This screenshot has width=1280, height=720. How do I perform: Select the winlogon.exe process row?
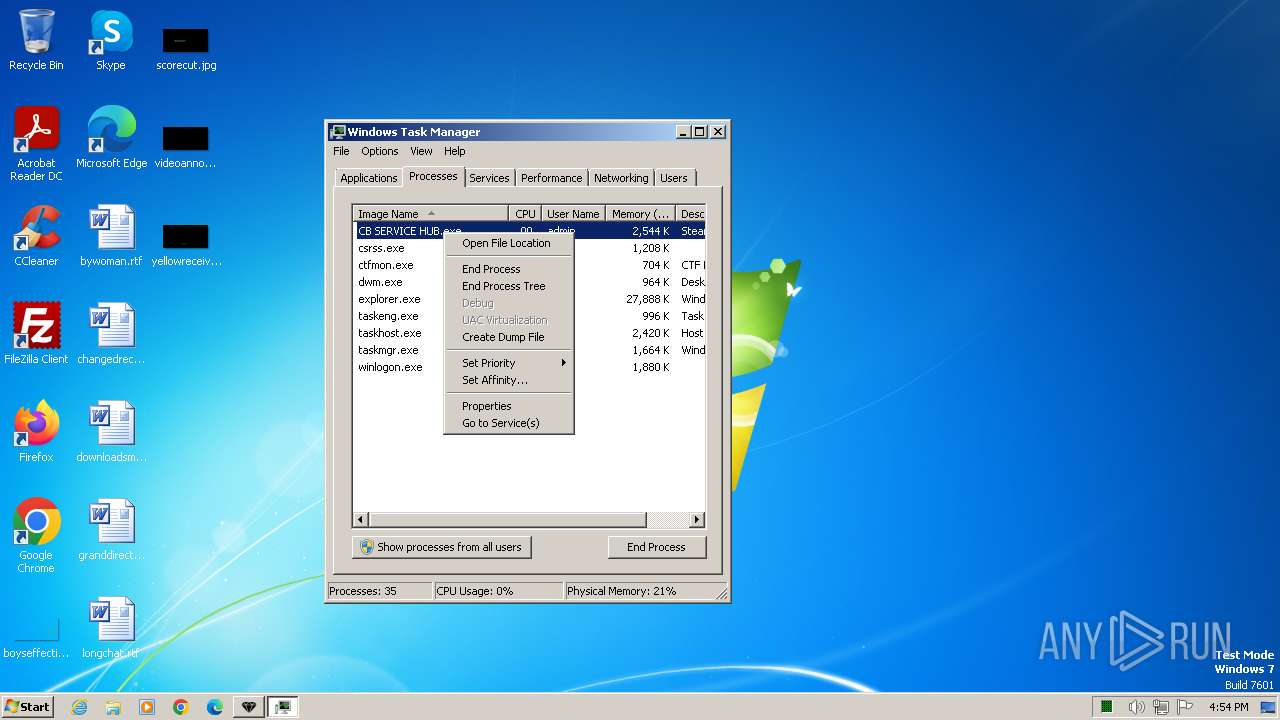click(x=530, y=367)
